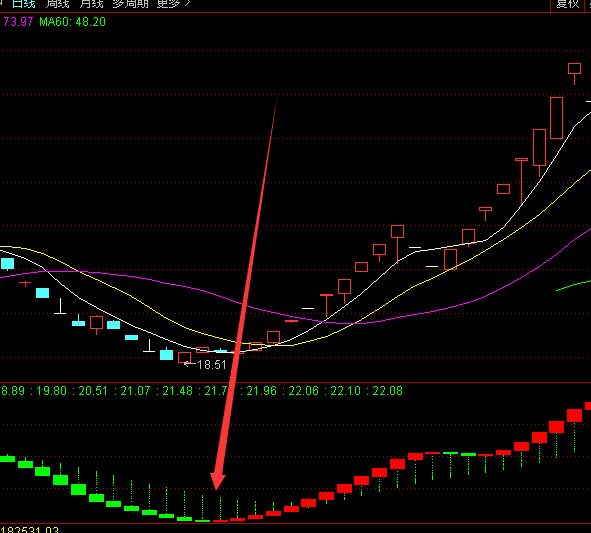Select the largest green block in lower indicator
591x533 pixels.
78,489
